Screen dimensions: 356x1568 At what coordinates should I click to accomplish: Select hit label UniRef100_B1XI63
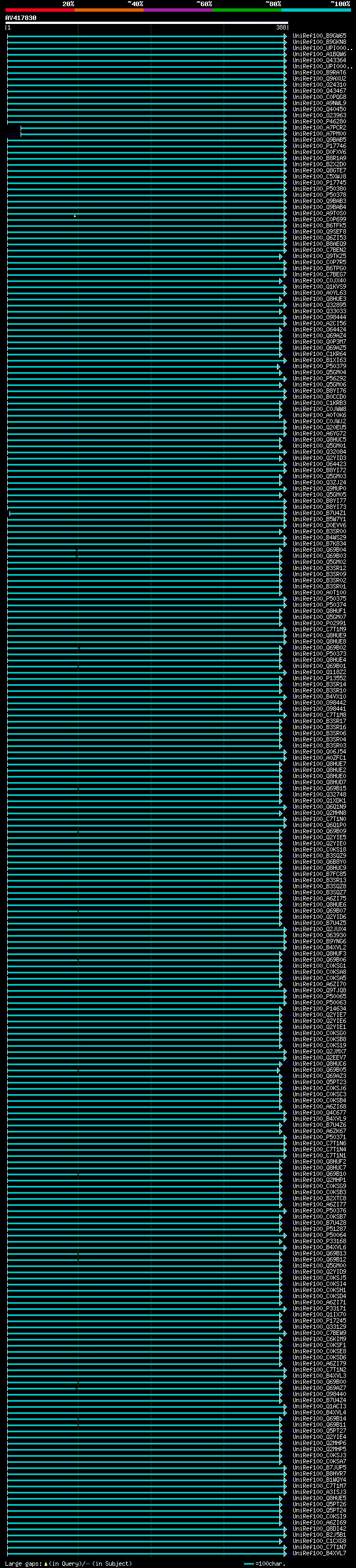tap(319, 360)
